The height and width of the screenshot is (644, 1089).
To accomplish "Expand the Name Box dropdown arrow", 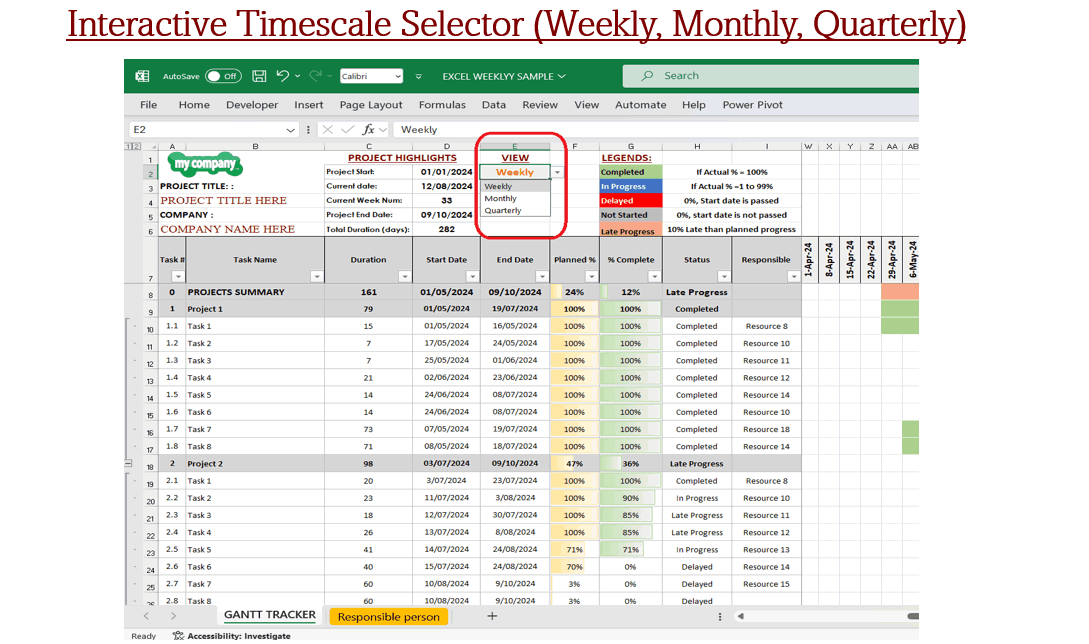I will click(x=290, y=129).
